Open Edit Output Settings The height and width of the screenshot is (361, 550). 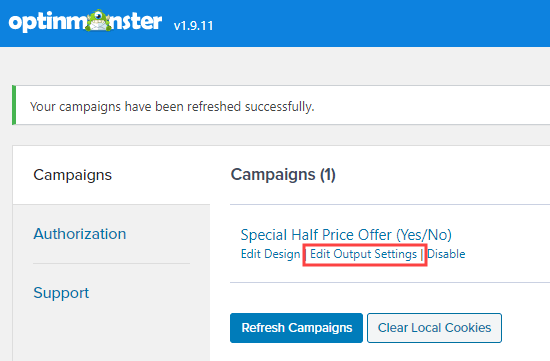click(x=363, y=254)
